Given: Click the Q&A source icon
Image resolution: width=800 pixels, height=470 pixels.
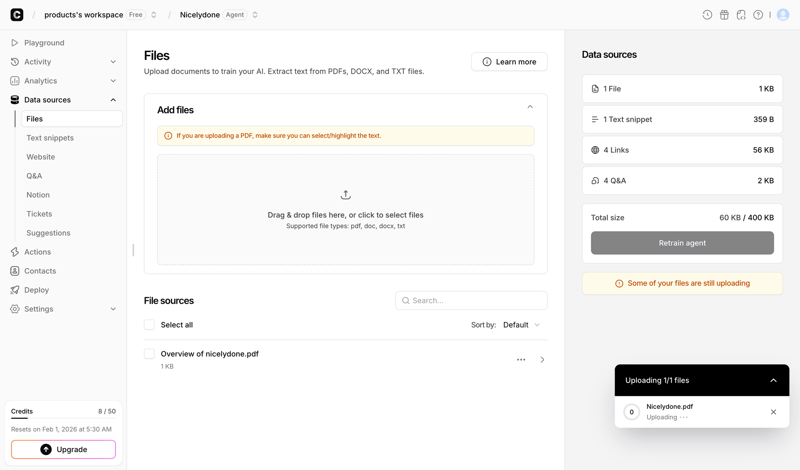Looking at the screenshot, I should pyautogui.click(x=595, y=181).
